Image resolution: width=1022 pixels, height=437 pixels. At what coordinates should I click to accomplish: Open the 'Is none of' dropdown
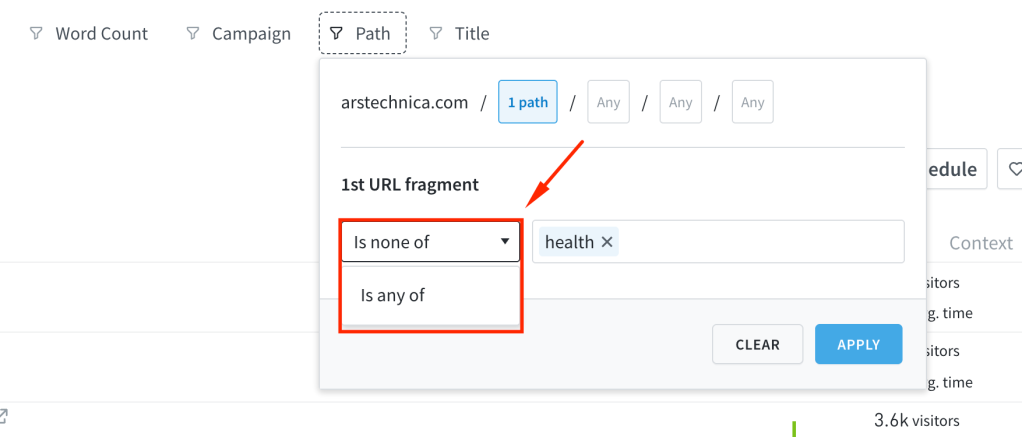[x=430, y=242]
